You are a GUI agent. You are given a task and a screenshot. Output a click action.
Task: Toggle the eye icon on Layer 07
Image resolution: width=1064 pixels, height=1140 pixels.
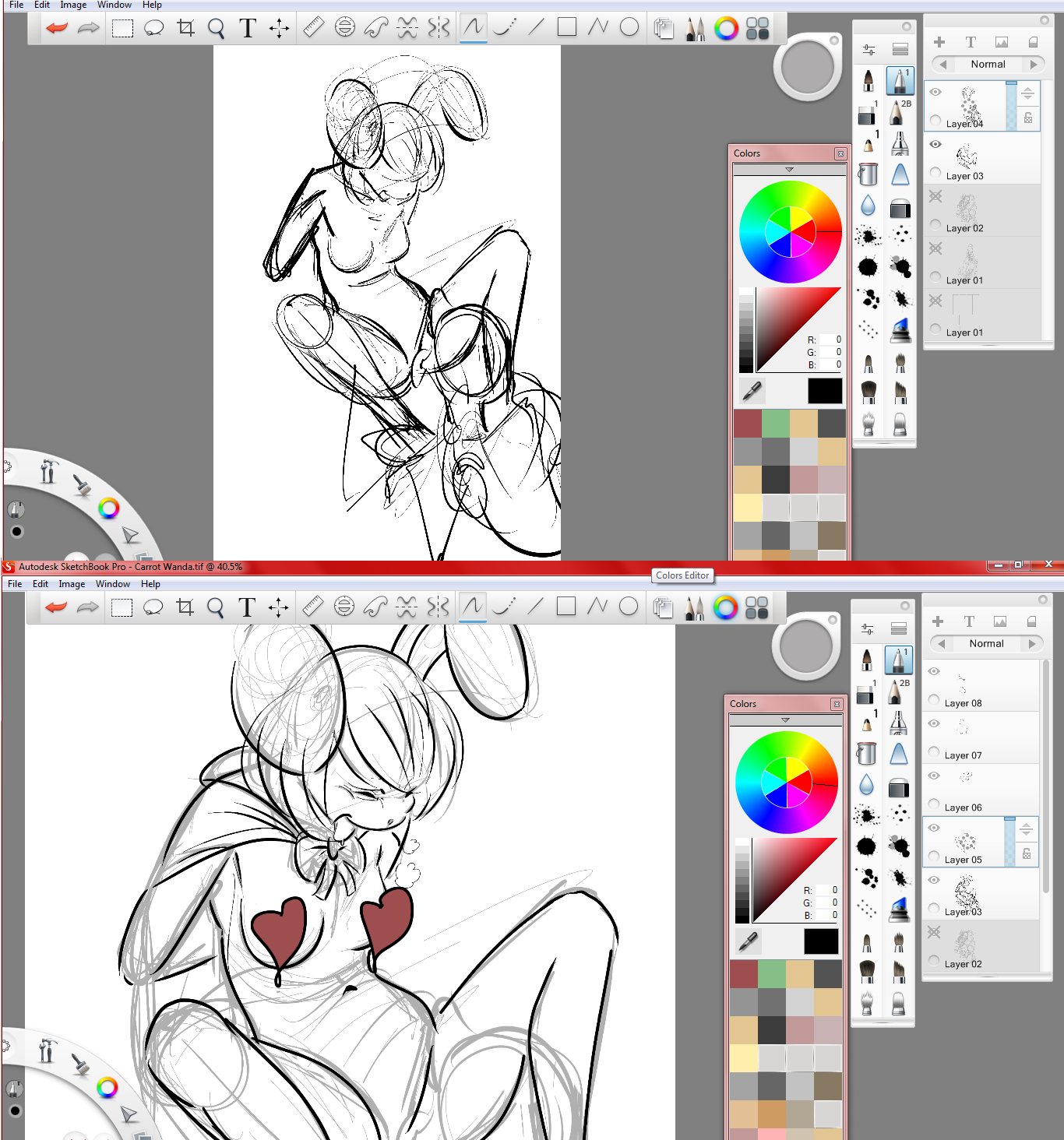[x=934, y=723]
